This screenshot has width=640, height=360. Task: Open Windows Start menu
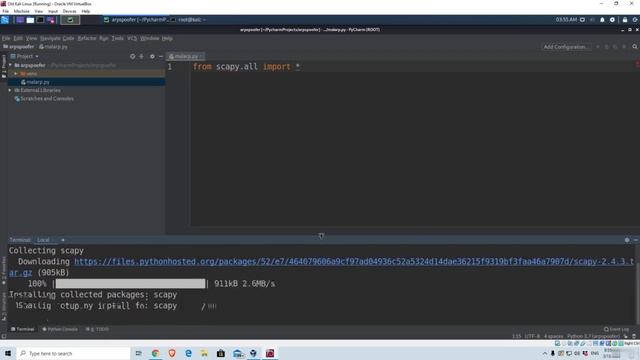[8, 353]
